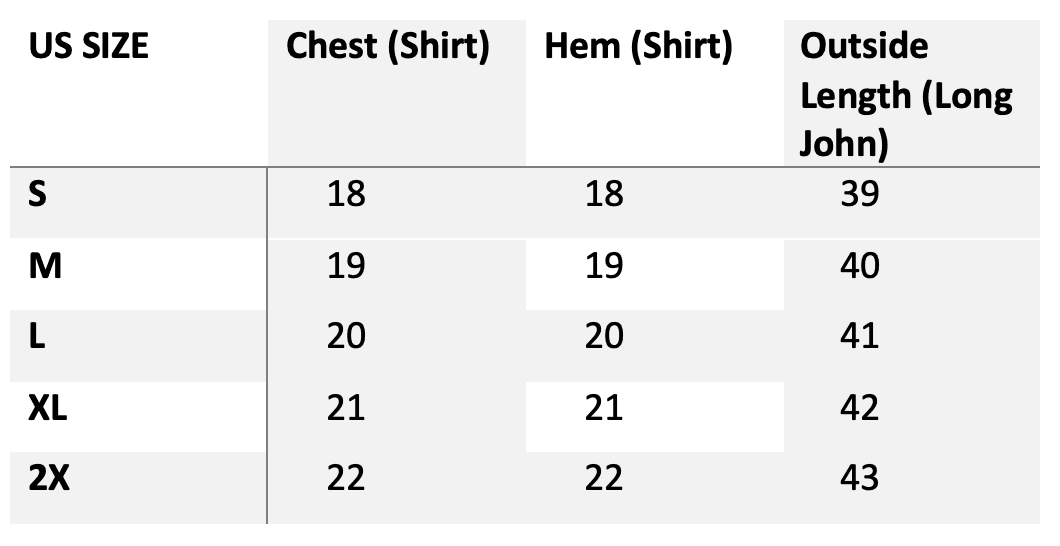Click hem value 19 for size M
Viewport: 1060px width, 546px height.
[x=604, y=266]
